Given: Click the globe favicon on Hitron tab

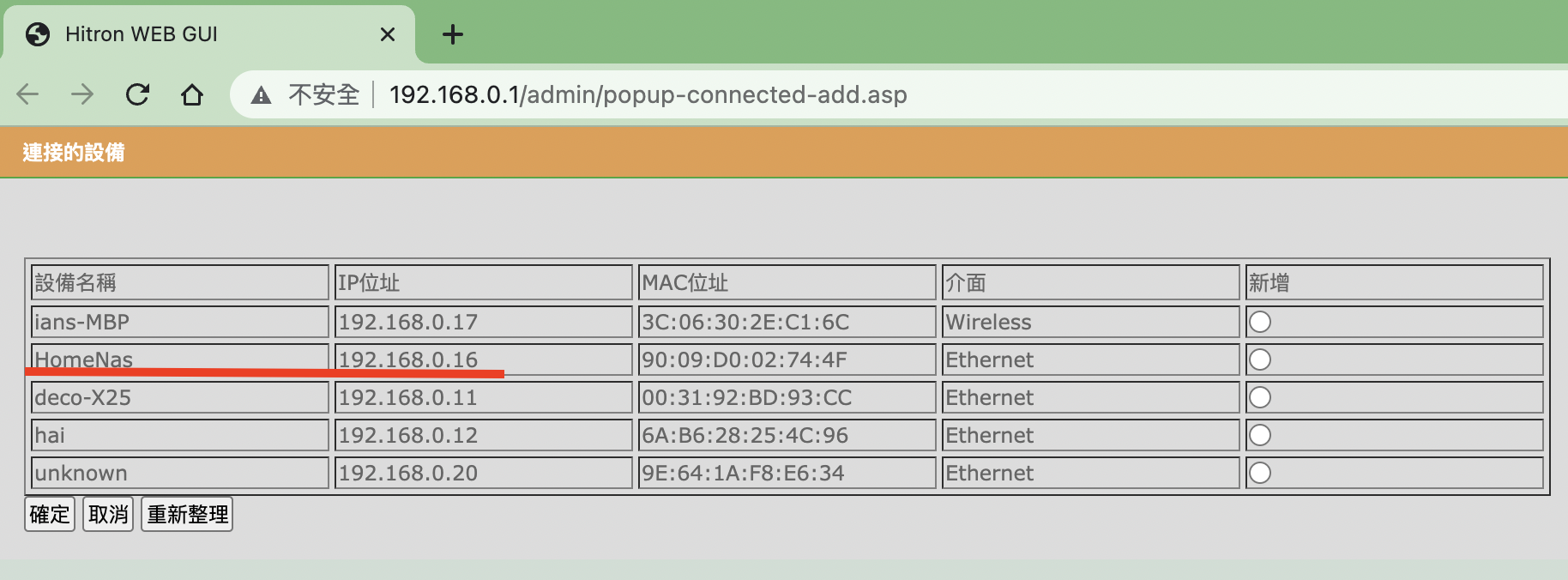Looking at the screenshot, I should coord(38,34).
